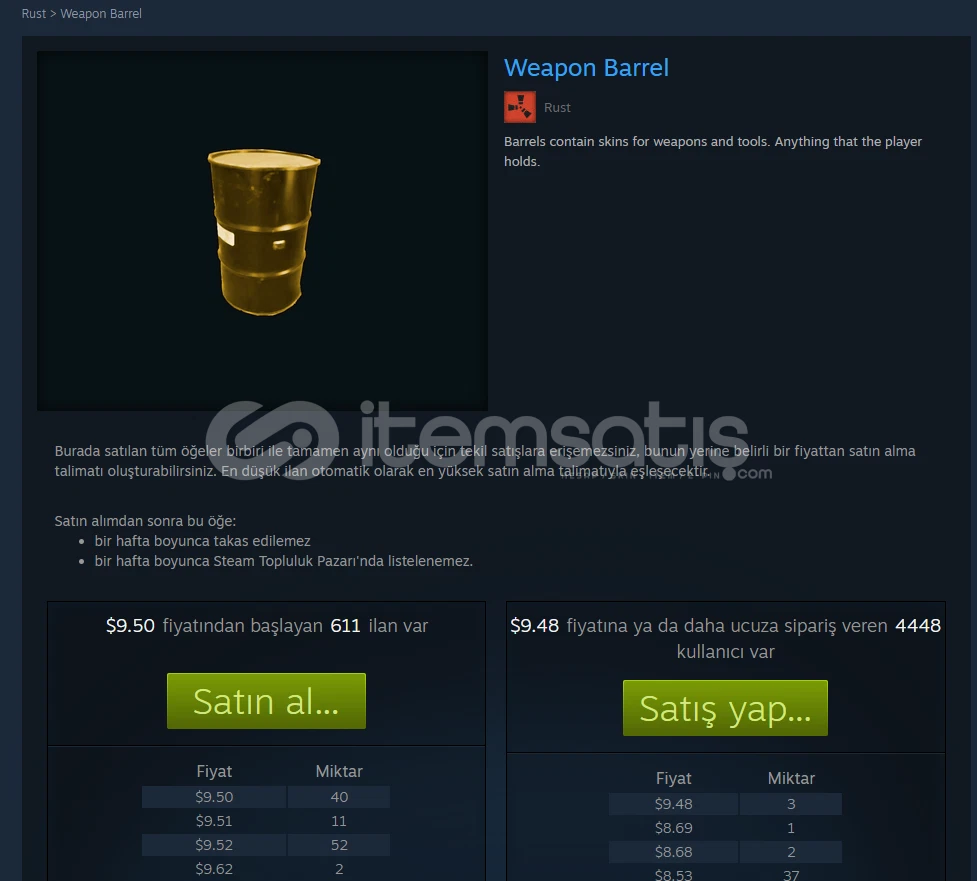The image size is (977, 881).
Task: Open the Rust breadcrumb link
Action: click(x=34, y=14)
